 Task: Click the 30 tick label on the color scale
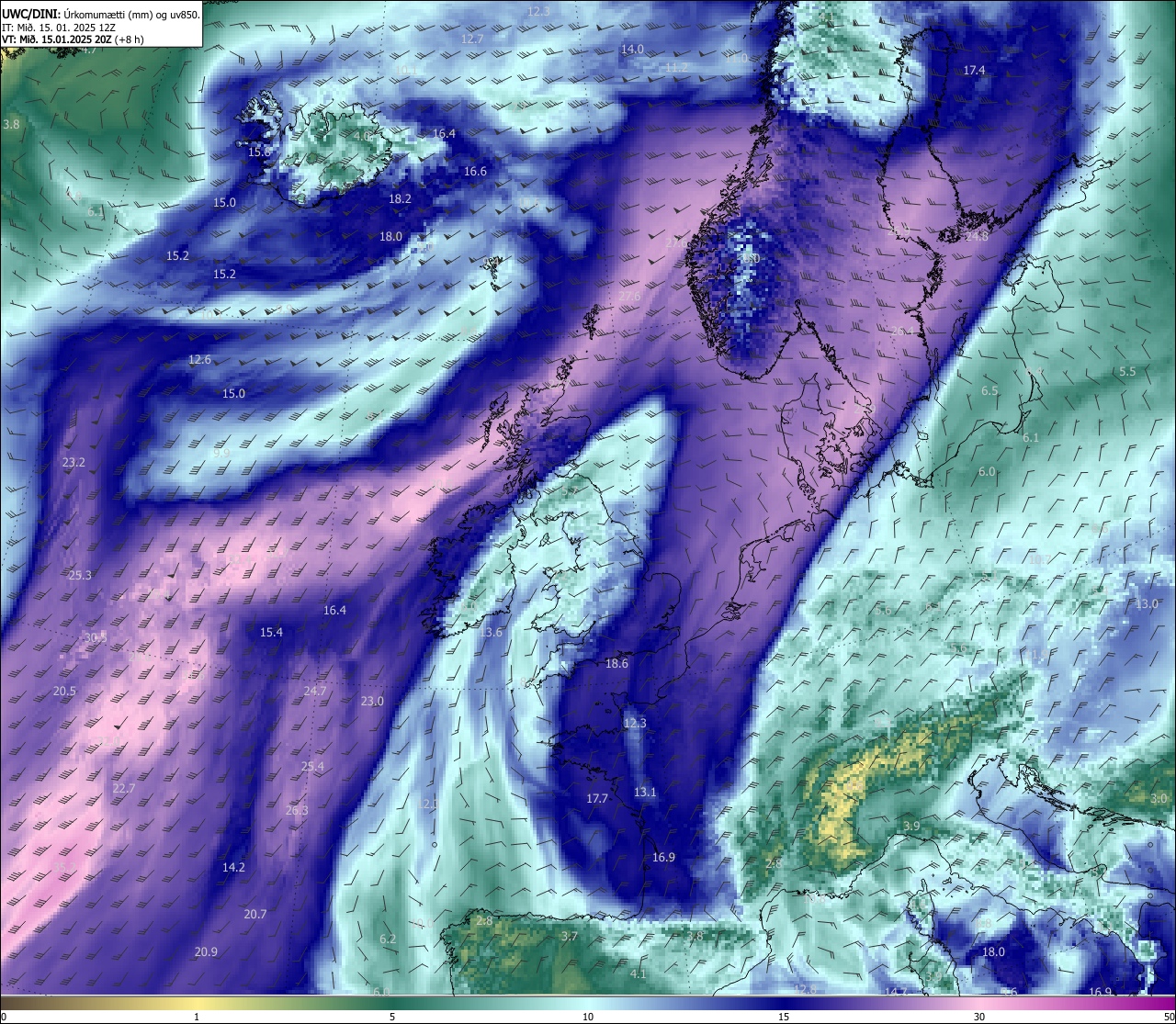[x=979, y=1017]
